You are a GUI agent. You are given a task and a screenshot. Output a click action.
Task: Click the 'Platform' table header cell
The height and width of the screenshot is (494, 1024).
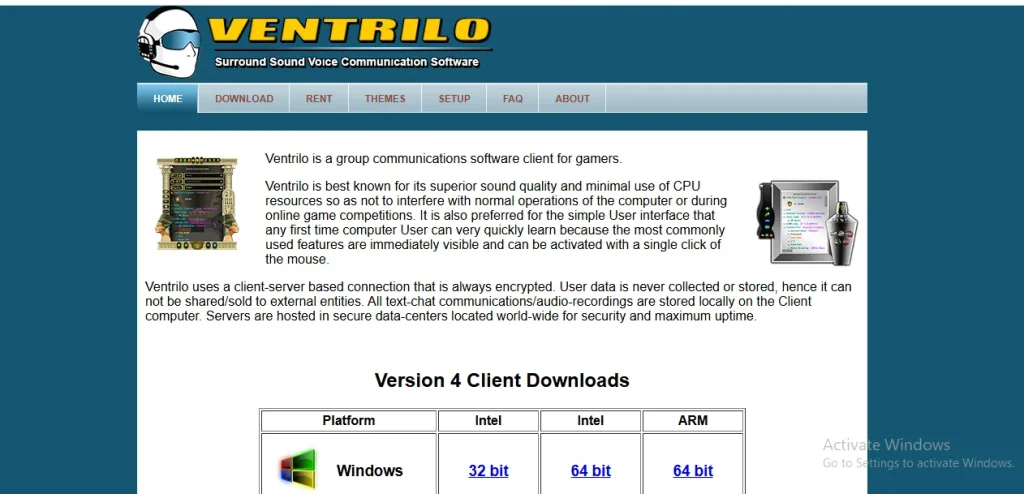tap(349, 420)
